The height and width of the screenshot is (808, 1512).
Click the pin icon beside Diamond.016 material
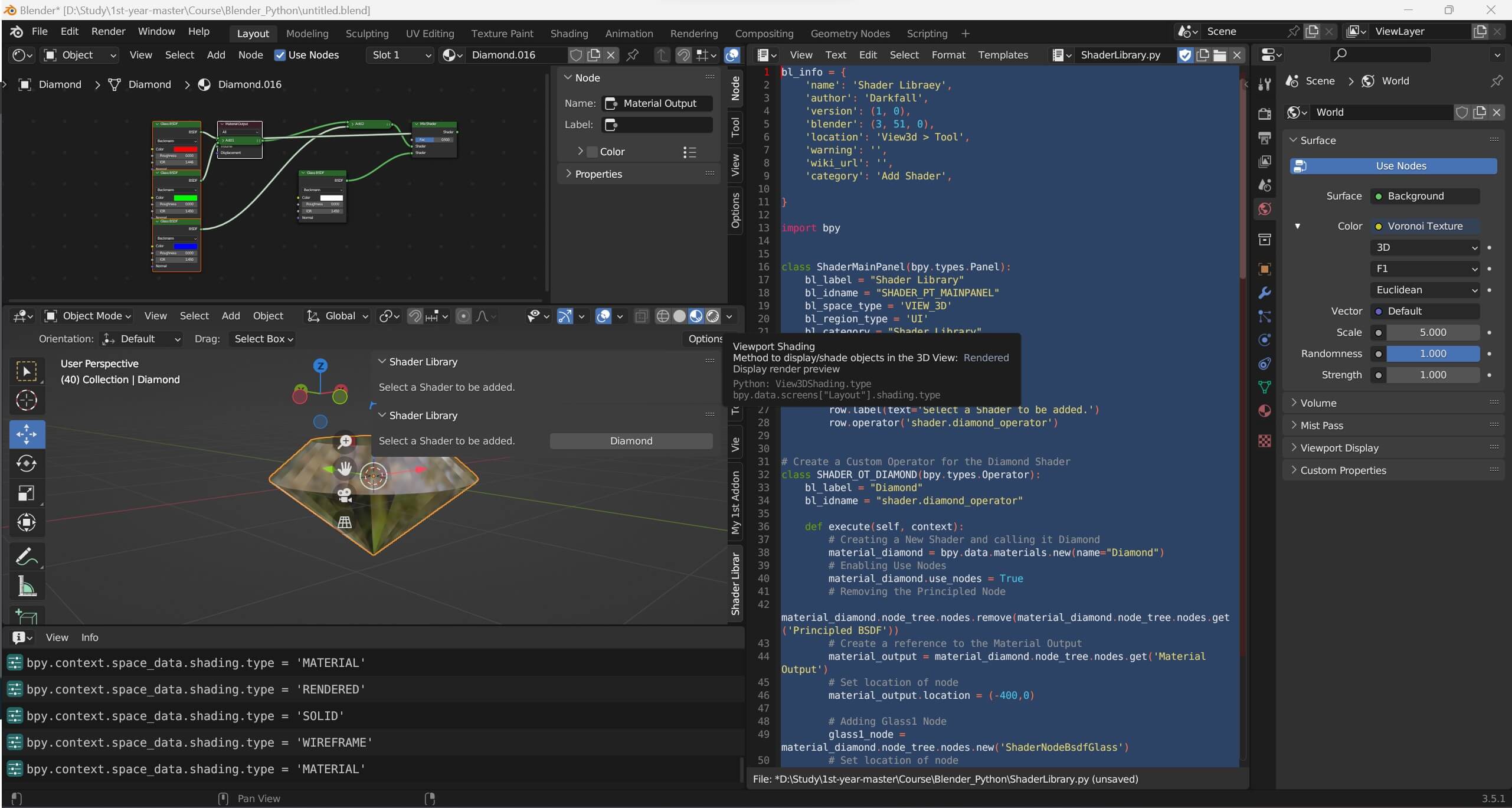pyautogui.click(x=633, y=55)
